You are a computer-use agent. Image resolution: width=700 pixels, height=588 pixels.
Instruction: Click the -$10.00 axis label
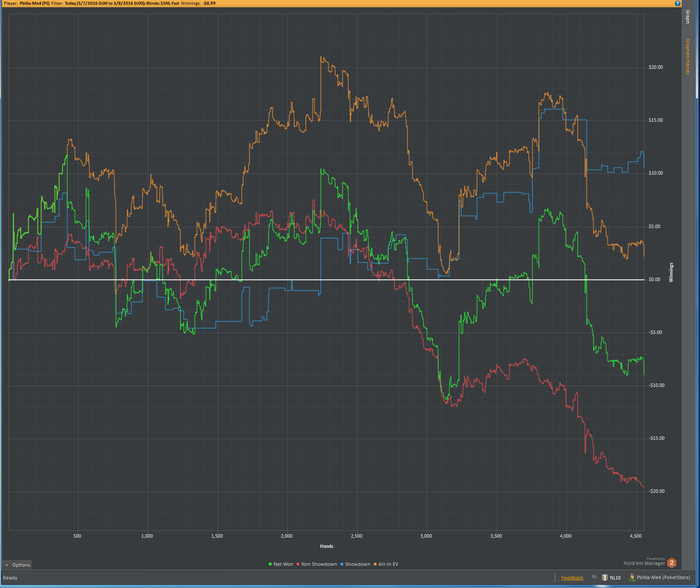[656, 385]
